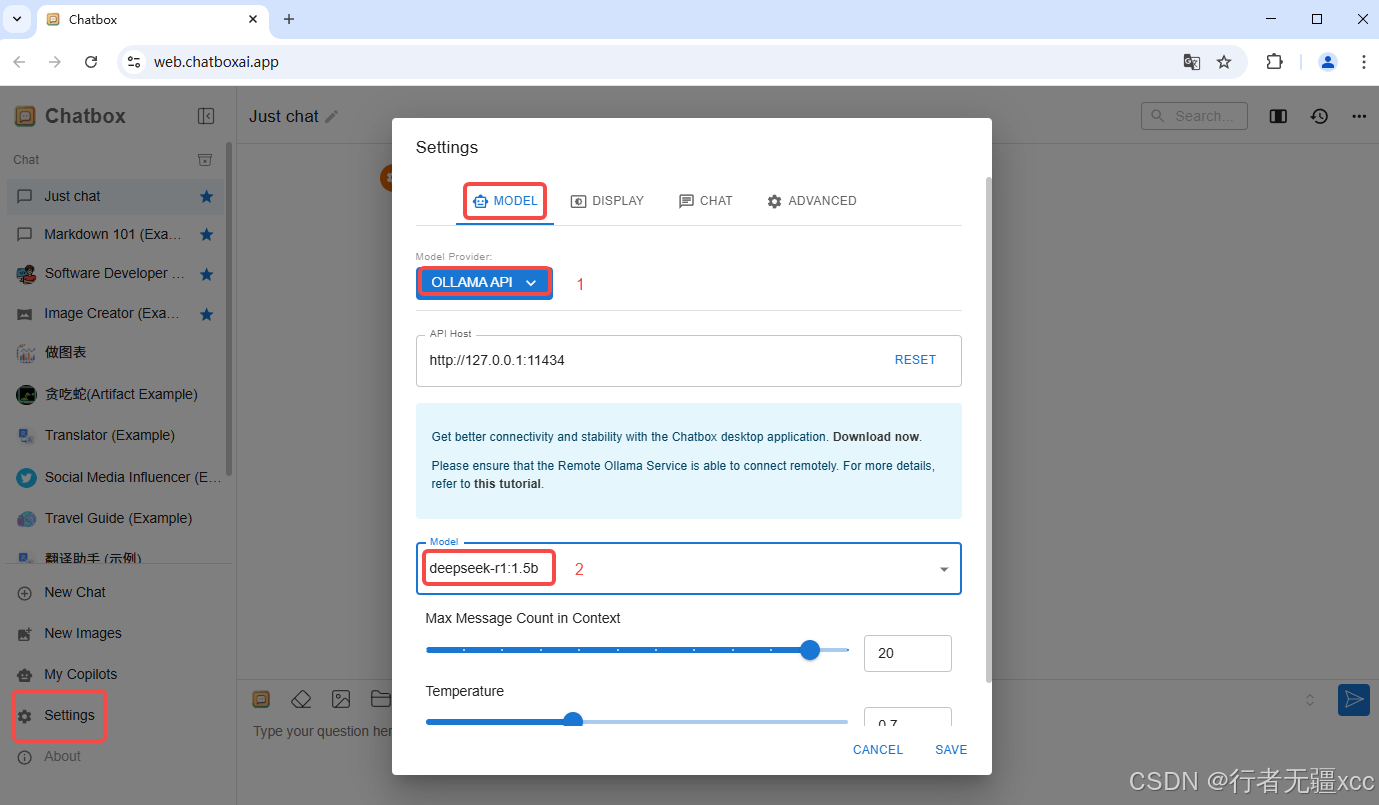Save the settings
Viewport: 1379px width, 805px height.
951,750
